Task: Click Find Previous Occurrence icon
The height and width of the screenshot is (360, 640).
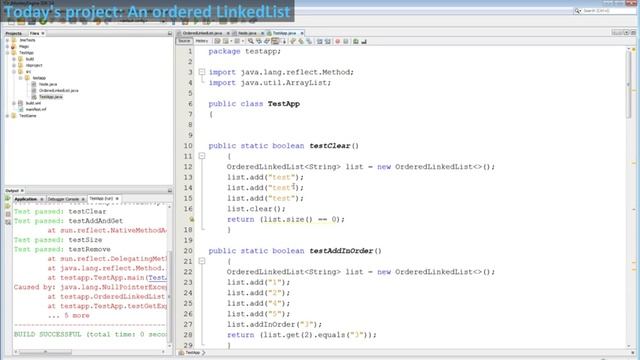Action: click(259, 41)
